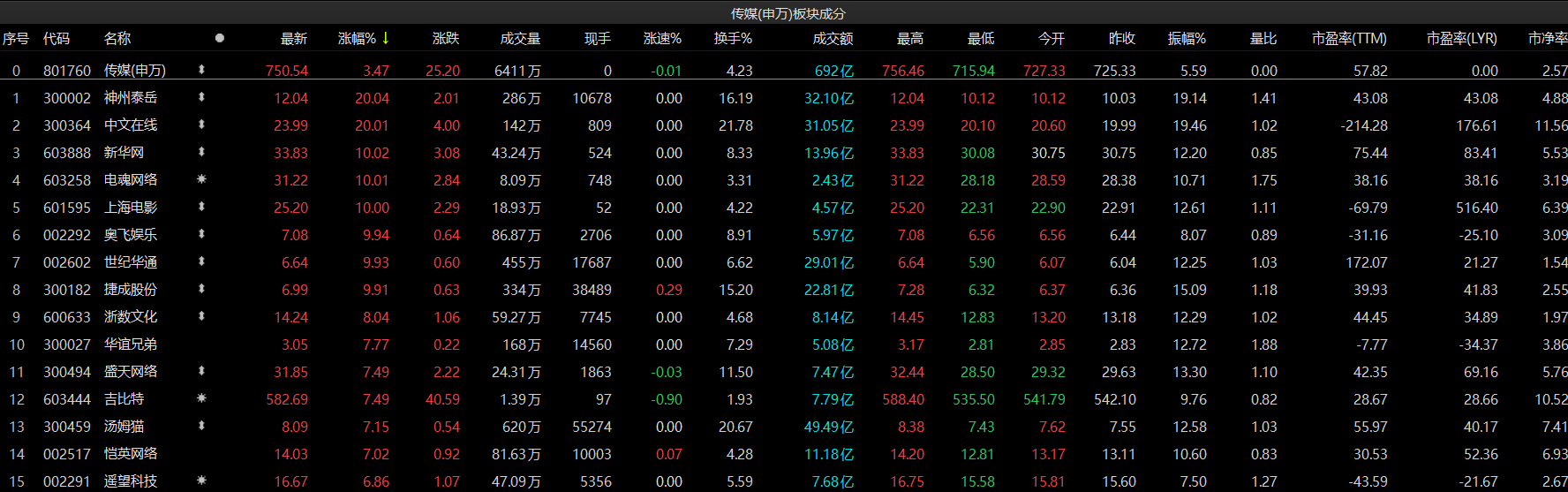
Task: Click the marker icon beside 浙数文化
Action: [201, 316]
